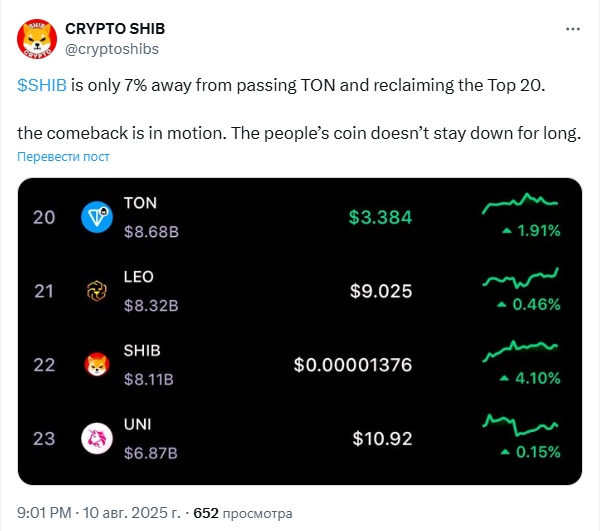This screenshot has height=531, width=601.
Task: Click the SHIB price $0.00001376
Action: click(x=352, y=365)
